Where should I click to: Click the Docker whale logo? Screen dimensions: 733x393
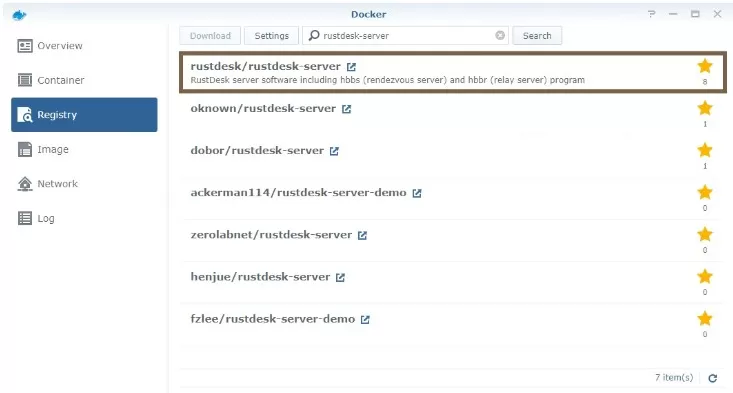tap(19, 15)
